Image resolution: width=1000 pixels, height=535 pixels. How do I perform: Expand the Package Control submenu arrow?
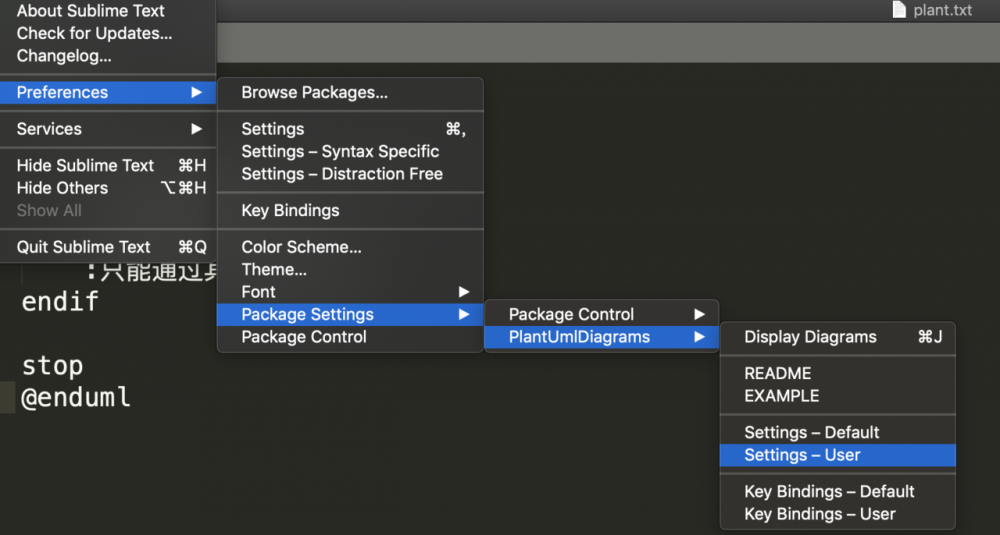click(x=699, y=314)
